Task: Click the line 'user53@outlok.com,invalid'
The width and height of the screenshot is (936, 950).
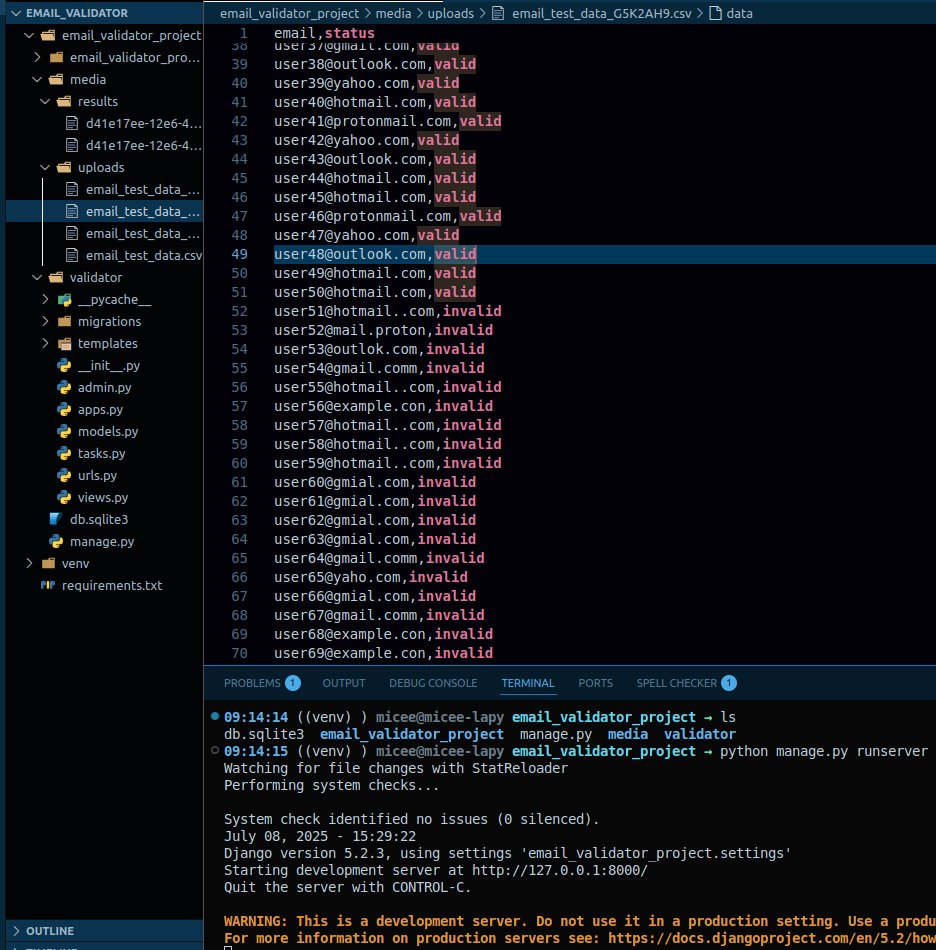Action: 379,350
